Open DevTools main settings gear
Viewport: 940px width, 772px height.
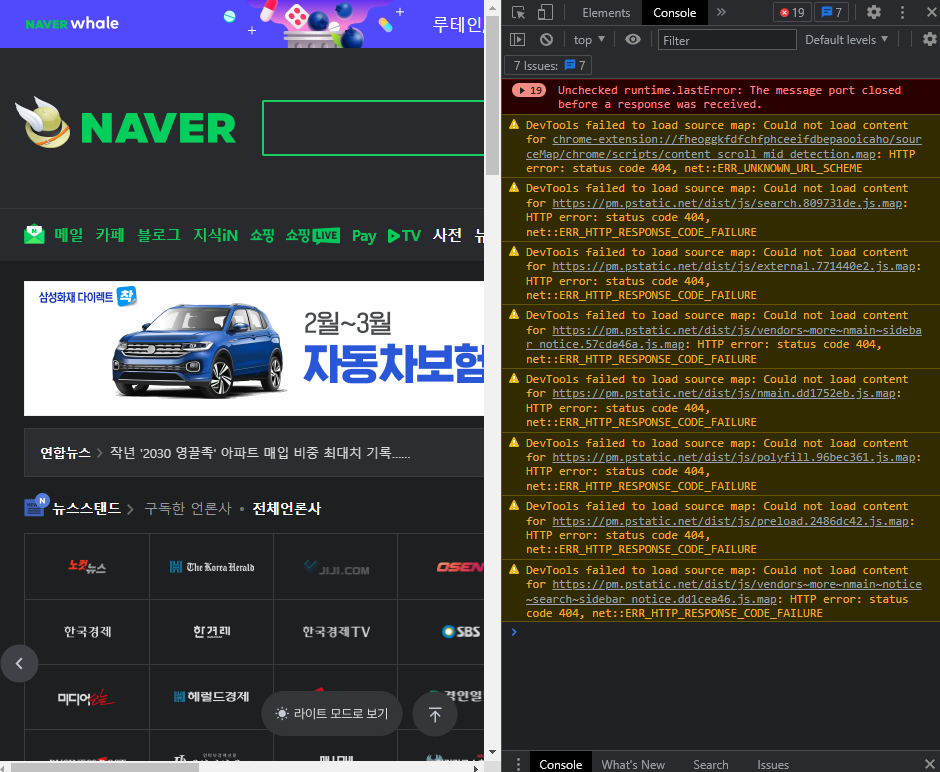tap(874, 13)
